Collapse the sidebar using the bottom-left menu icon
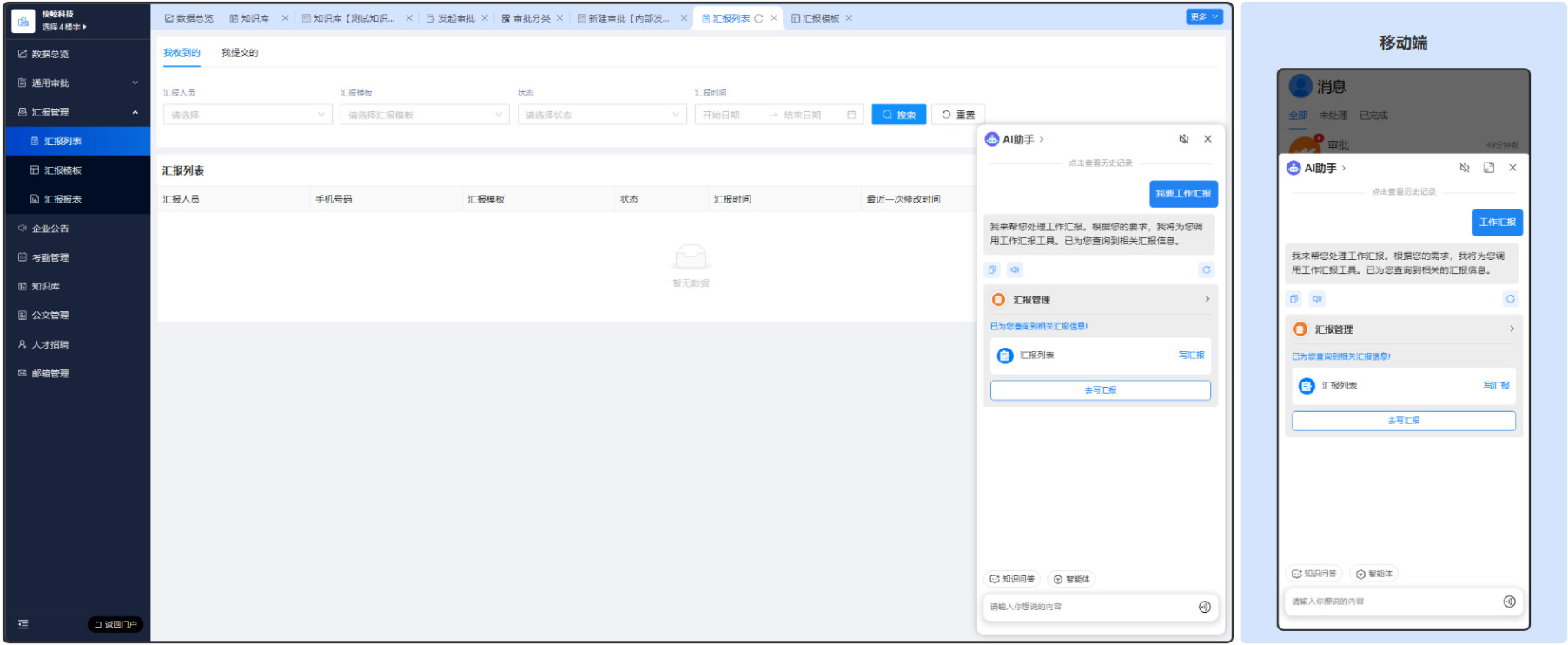Screen dimensions: 1568x645 click(x=23, y=624)
